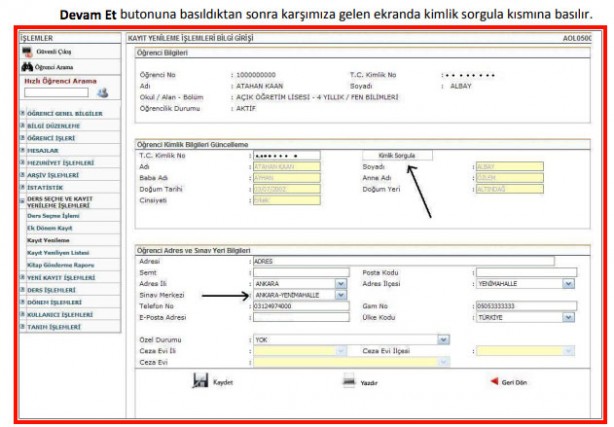Viewport: 614px width, 427px height.
Task: Click the Soyadı yellow field
Action: click(x=510, y=166)
